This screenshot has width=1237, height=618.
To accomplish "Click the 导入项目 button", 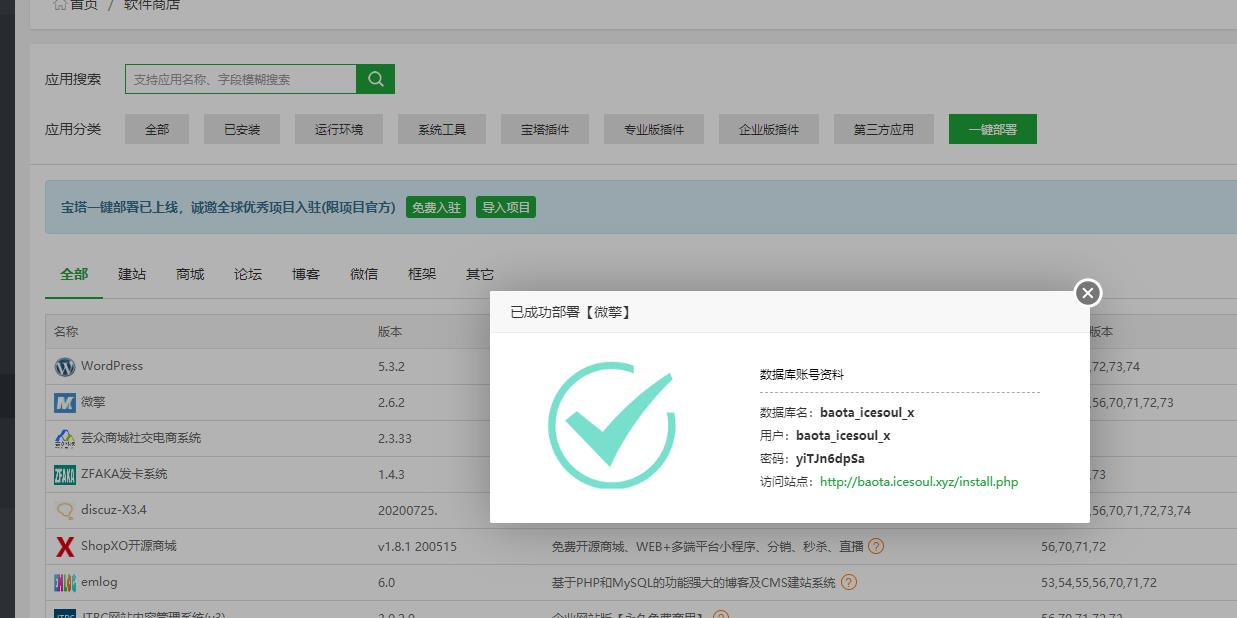I will tap(506, 207).
